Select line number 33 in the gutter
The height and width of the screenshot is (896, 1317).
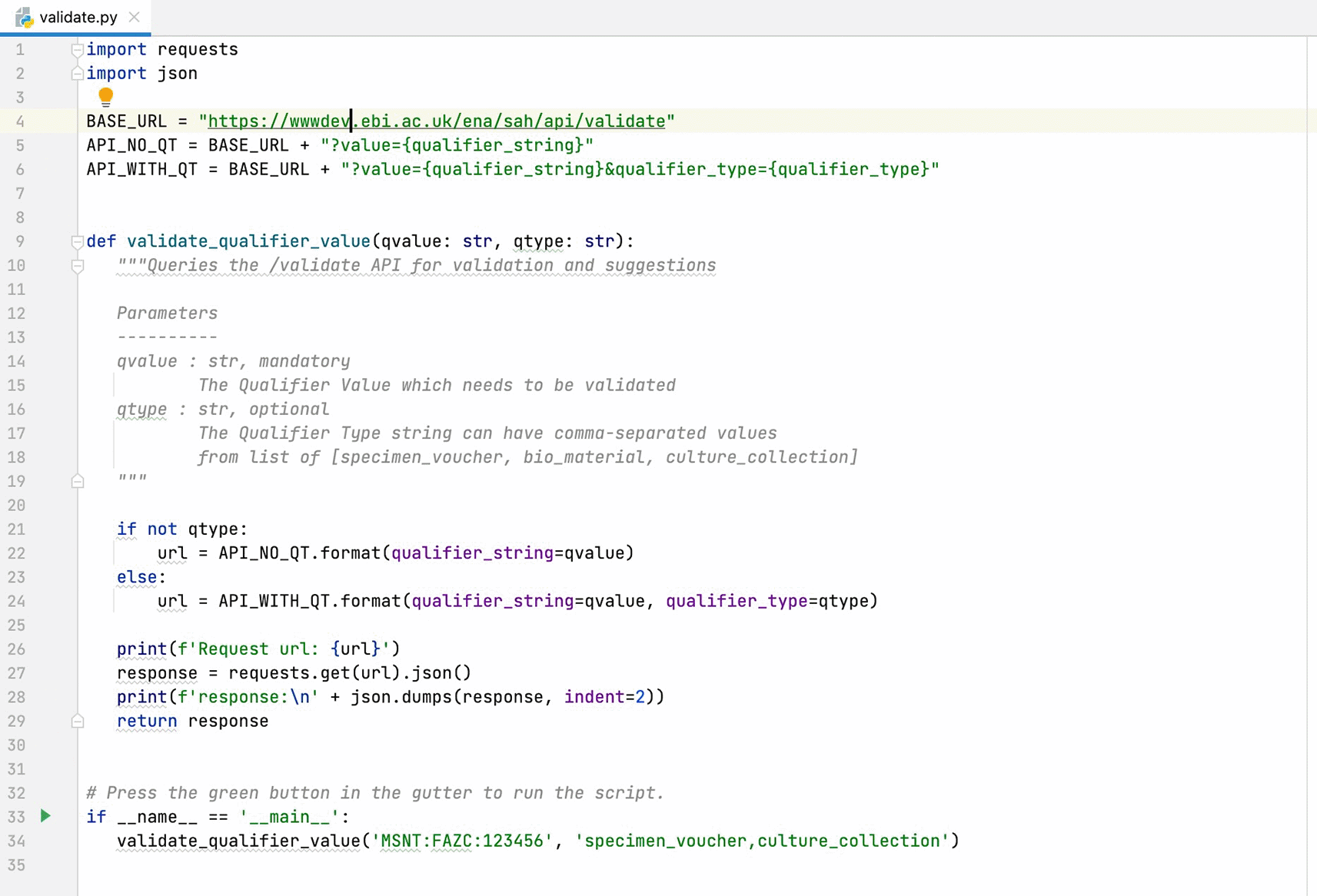16,816
